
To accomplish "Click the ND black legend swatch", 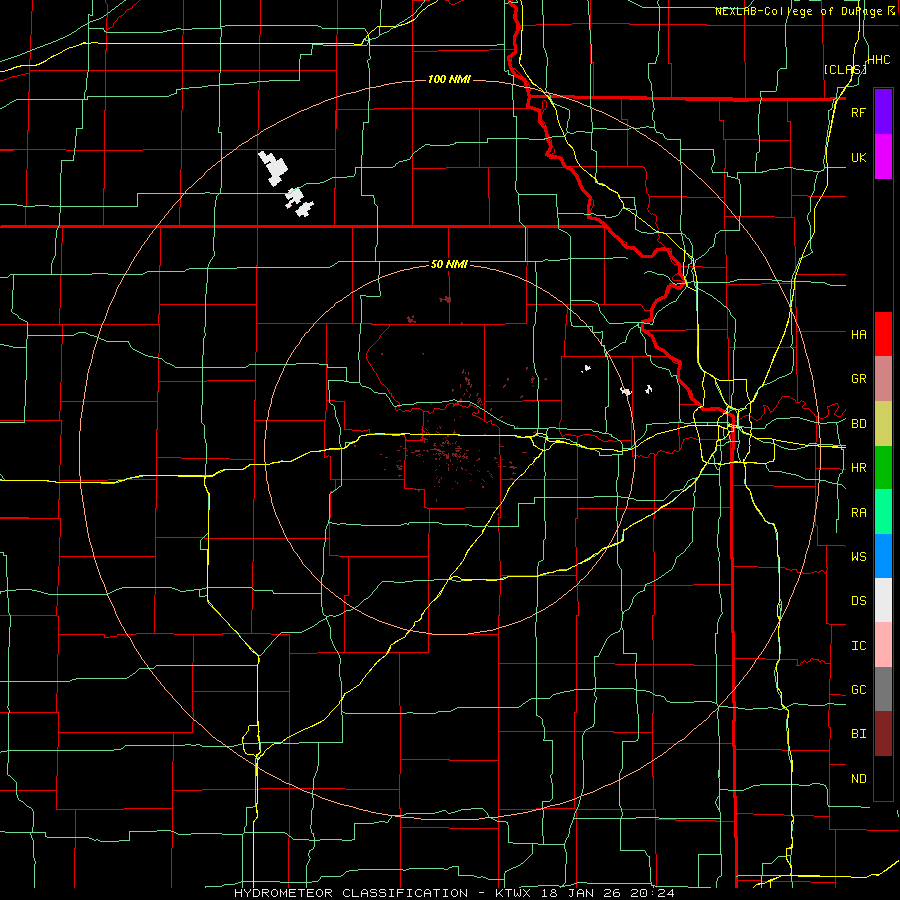I will click(x=883, y=778).
